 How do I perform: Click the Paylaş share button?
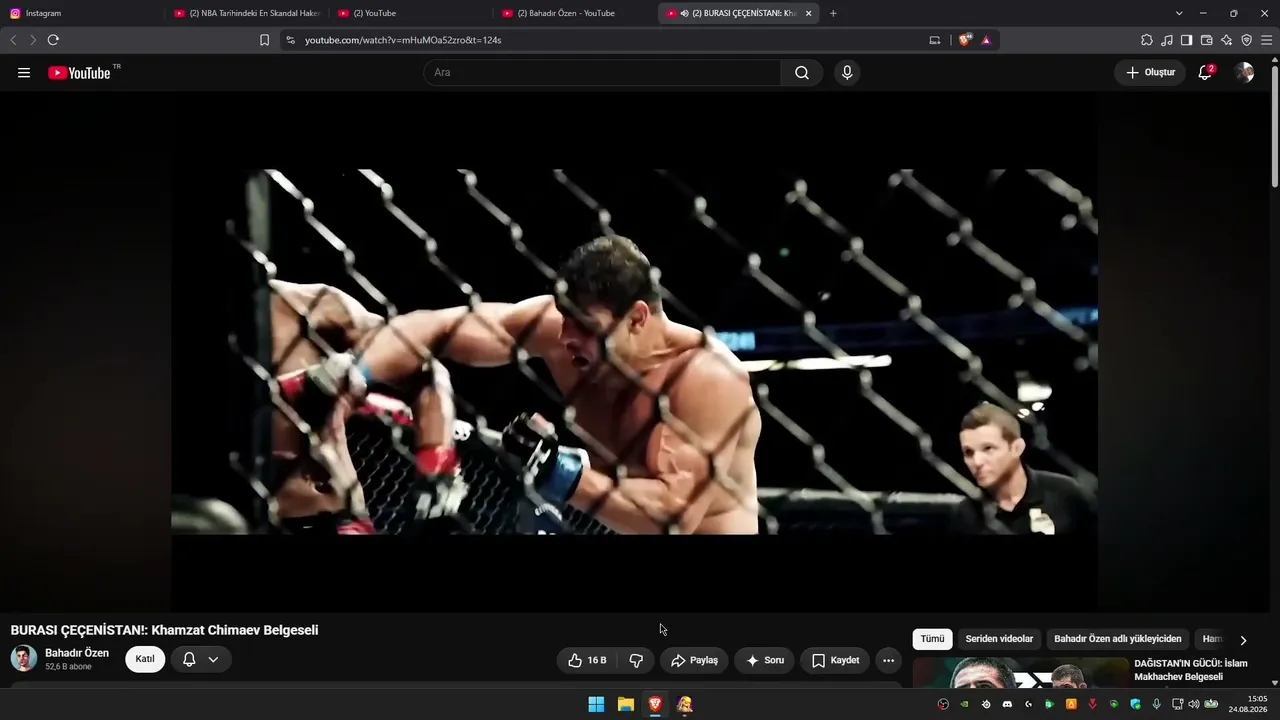(x=694, y=660)
